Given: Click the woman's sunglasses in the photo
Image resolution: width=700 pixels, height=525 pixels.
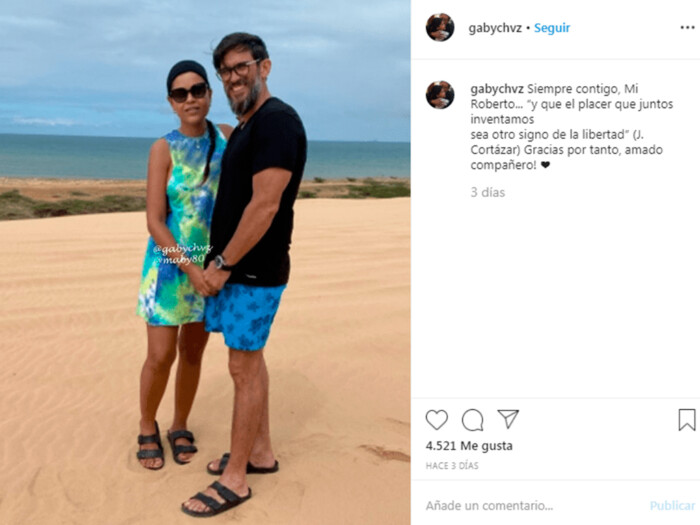Looking at the screenshot, I should [188, 93].
